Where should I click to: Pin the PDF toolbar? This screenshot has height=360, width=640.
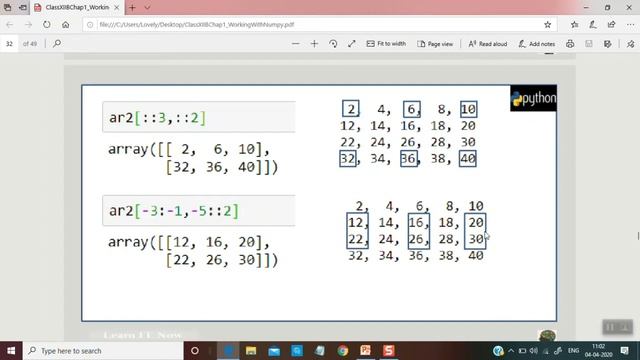click(x=631, y=44)
